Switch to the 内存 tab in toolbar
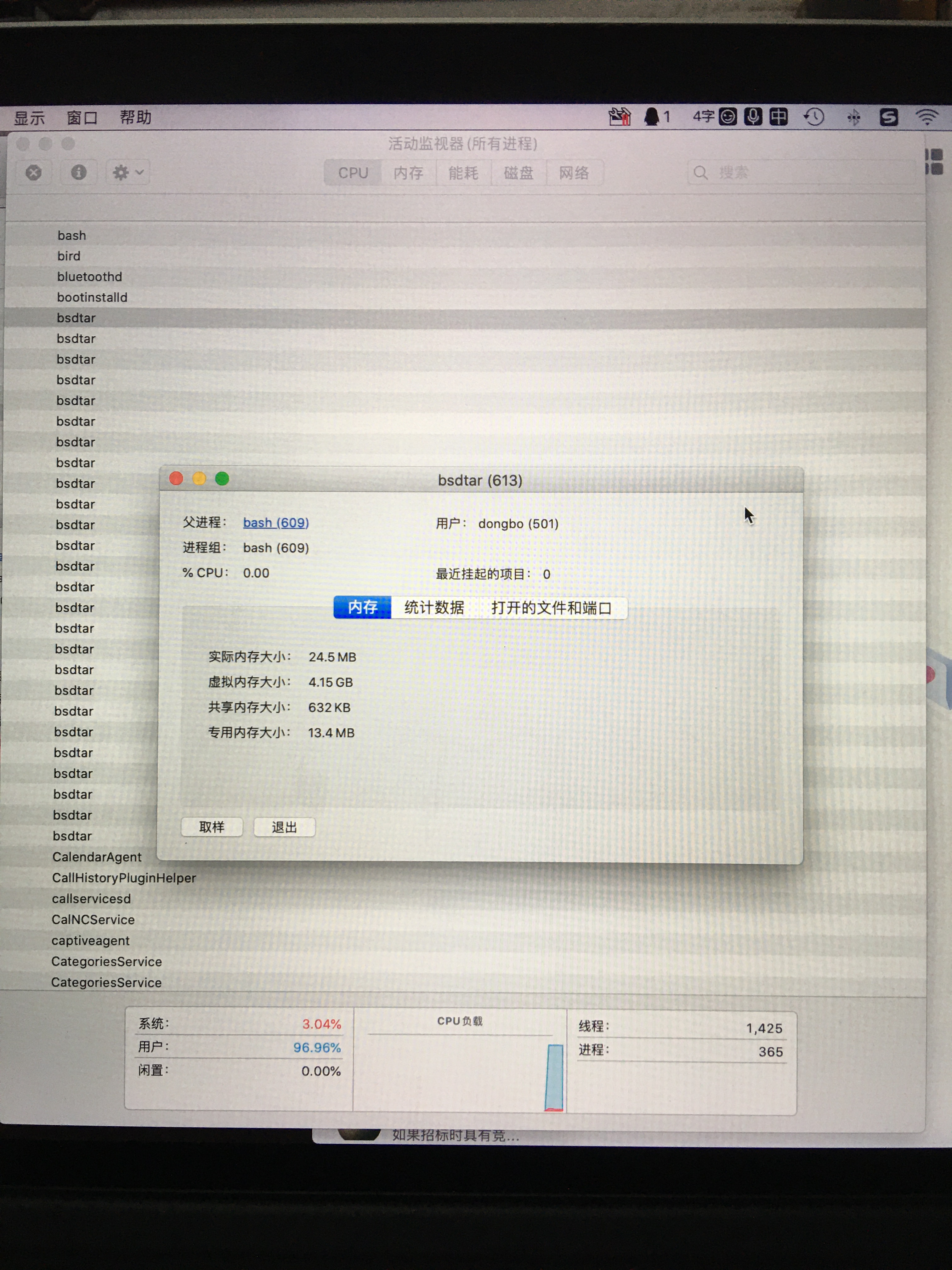The width and height of the screenshot is (952, 1270). [x=408, y=173]
